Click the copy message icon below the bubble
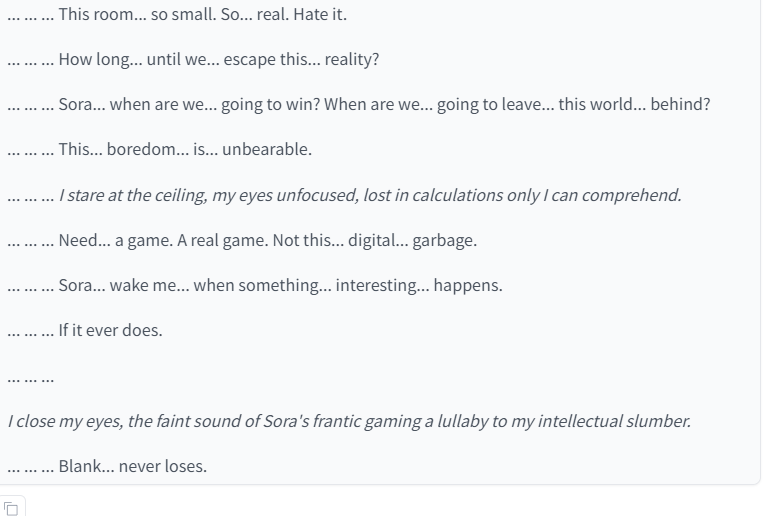The image size is (783, 516). (11, 508)
